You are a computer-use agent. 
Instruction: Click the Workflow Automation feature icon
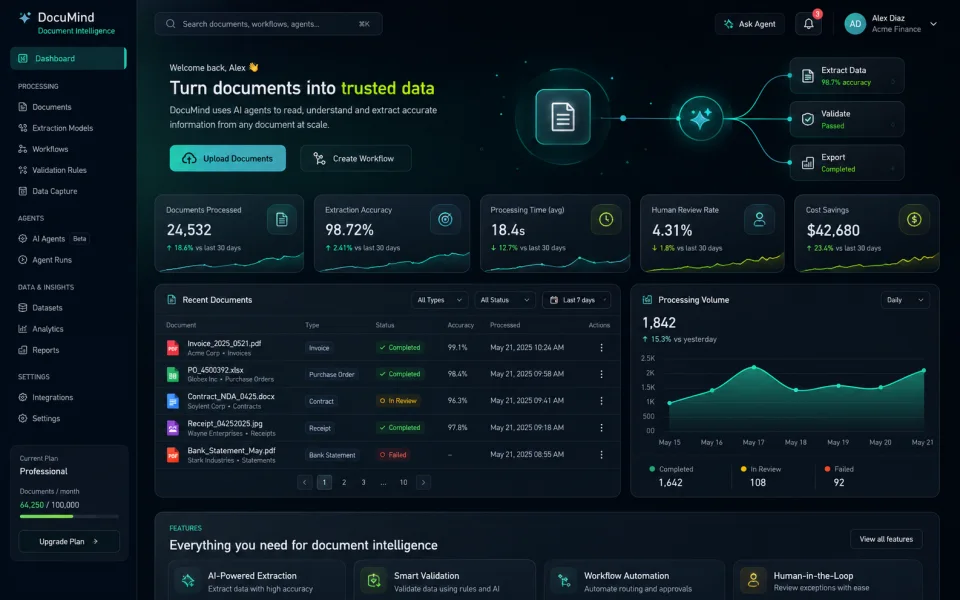(x=564, y=580)
